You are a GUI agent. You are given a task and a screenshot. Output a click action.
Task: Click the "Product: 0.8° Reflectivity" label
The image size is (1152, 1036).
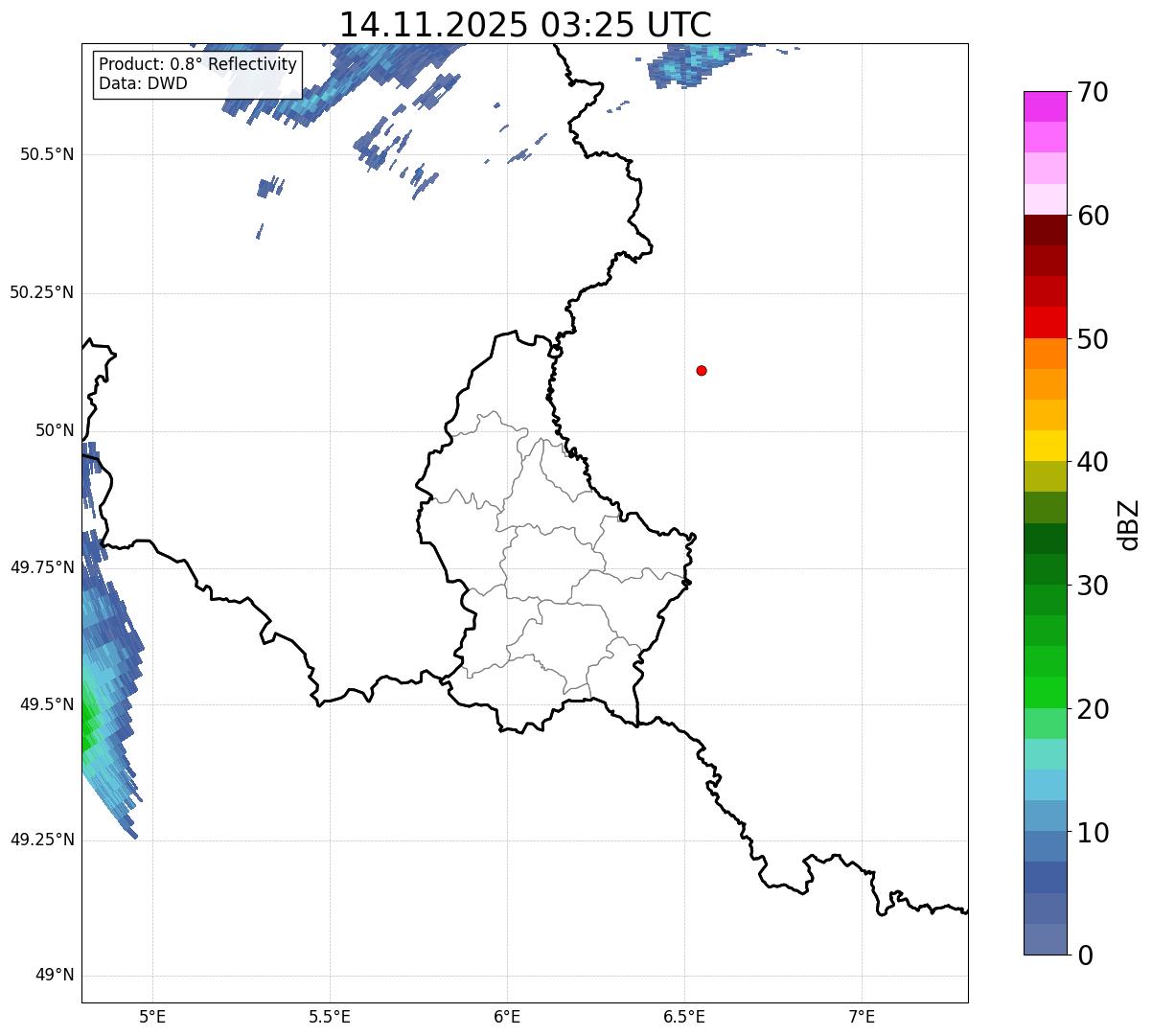pyautogui.click(x=198, y=64)
